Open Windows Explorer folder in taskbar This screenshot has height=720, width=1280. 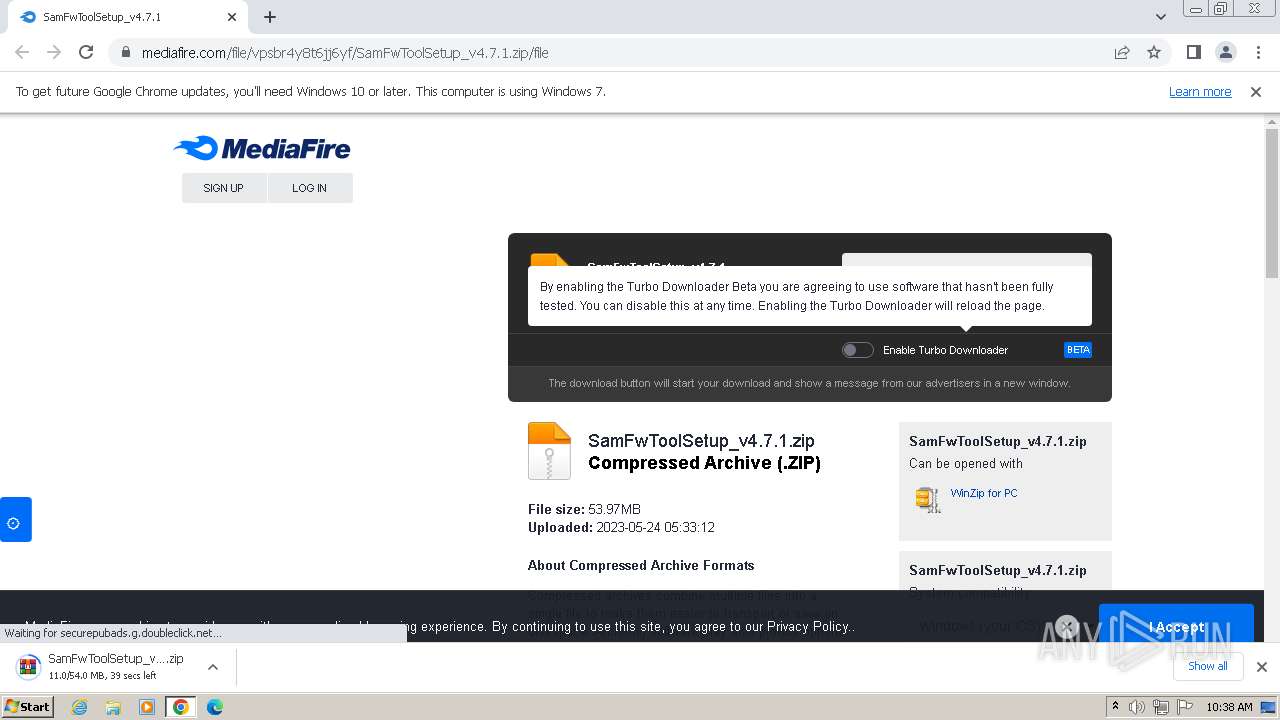pyautogui.click(x=113, y=707)
